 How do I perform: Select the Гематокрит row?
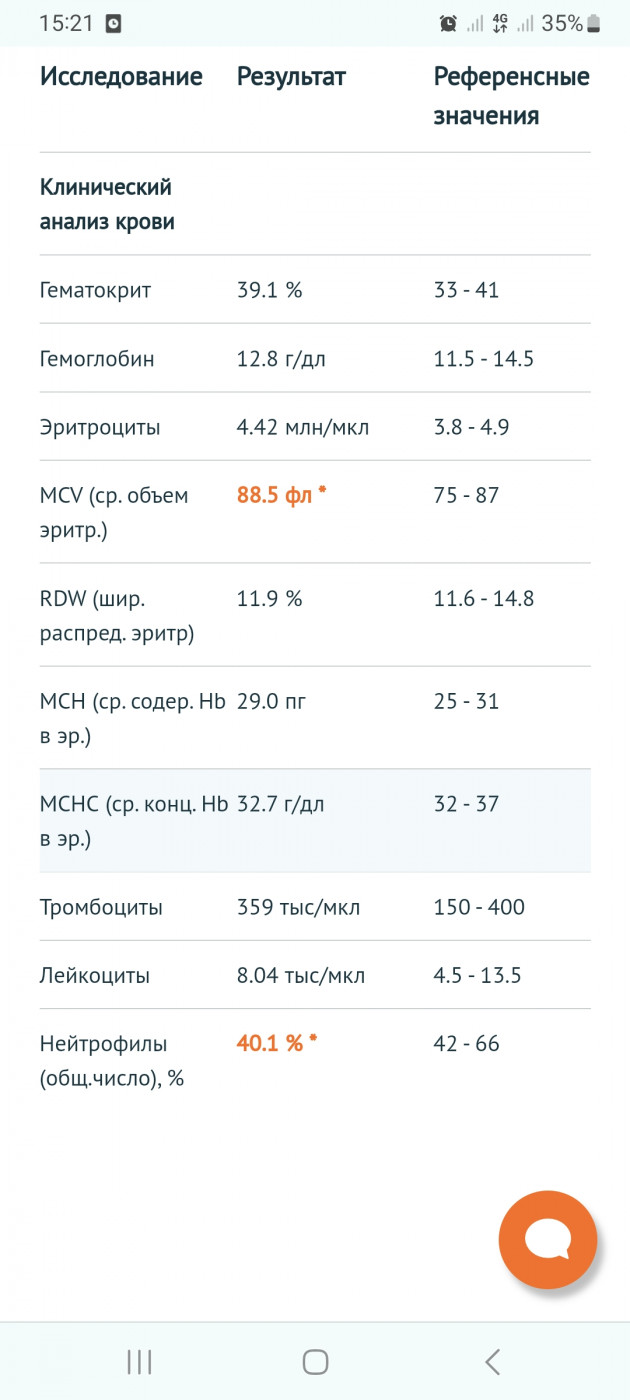coord(315,290)
